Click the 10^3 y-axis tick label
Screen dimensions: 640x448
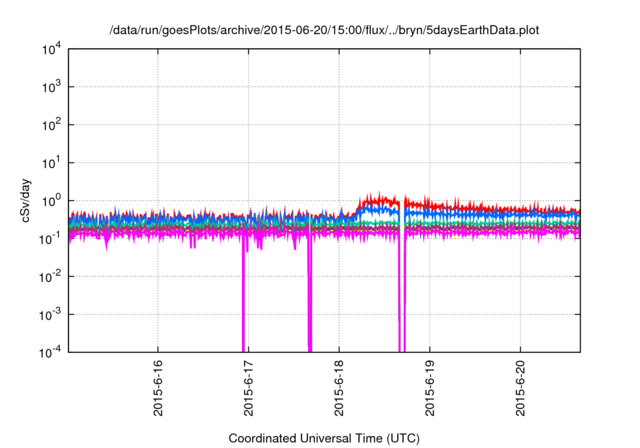51,87
